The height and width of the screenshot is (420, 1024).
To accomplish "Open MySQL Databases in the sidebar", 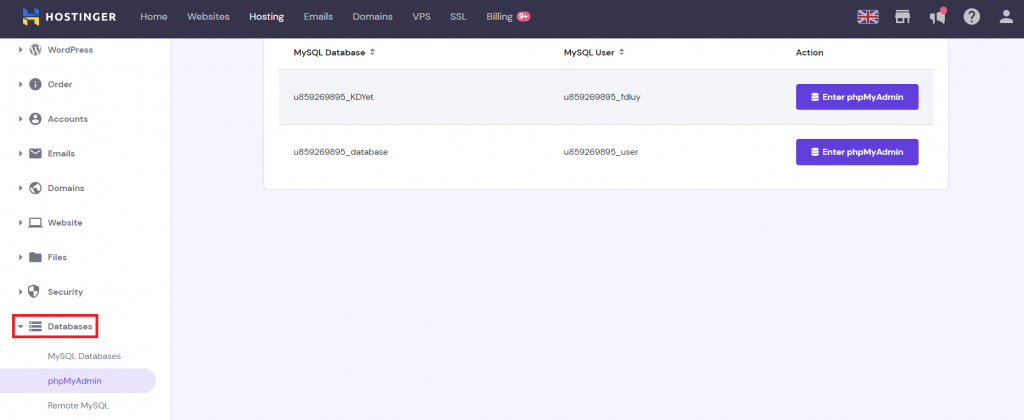I will [84, 356].
